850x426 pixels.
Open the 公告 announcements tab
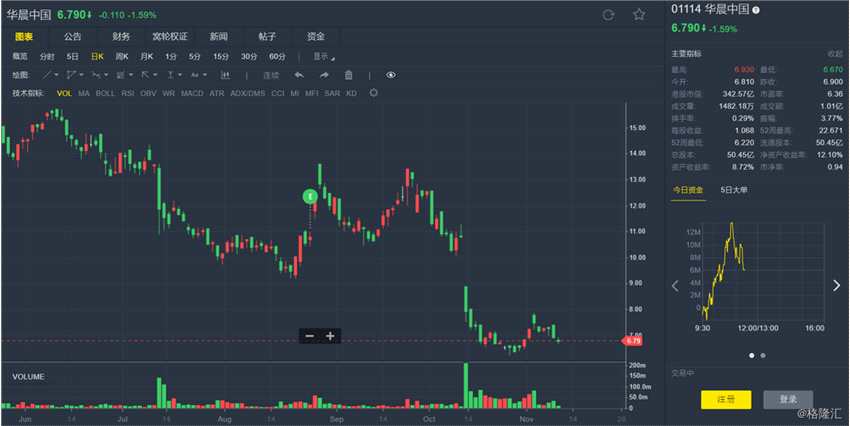click(x=72, y=36)
